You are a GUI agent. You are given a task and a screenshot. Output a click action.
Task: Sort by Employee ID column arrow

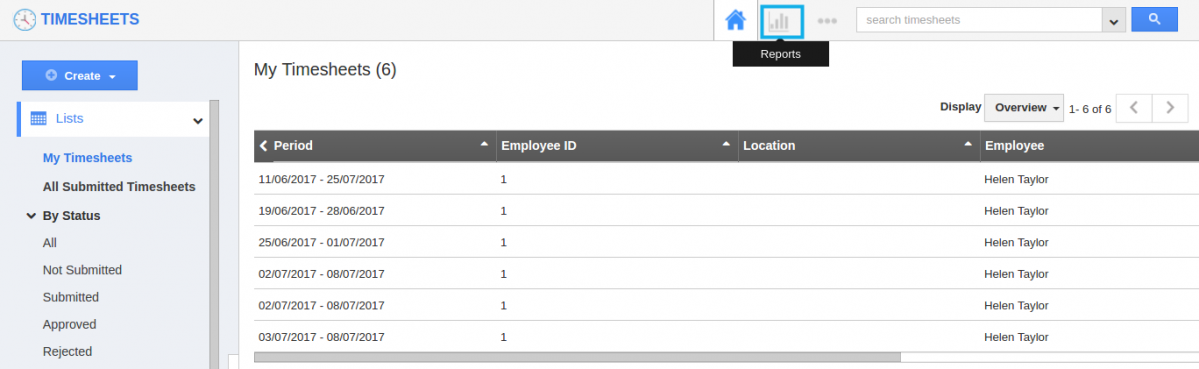click(x=726, y=144)
